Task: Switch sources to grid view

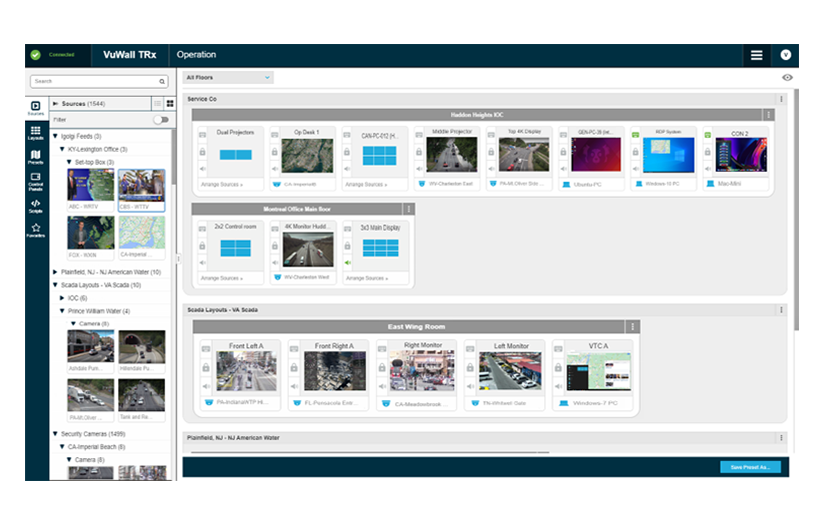Action: click(169, 104)
